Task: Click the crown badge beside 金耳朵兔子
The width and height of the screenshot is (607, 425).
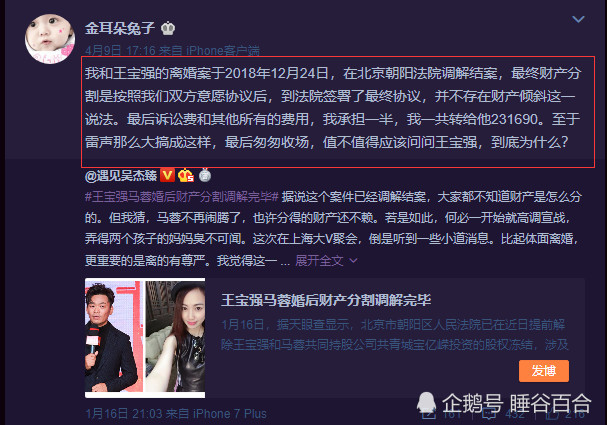Action: (168, 29)
